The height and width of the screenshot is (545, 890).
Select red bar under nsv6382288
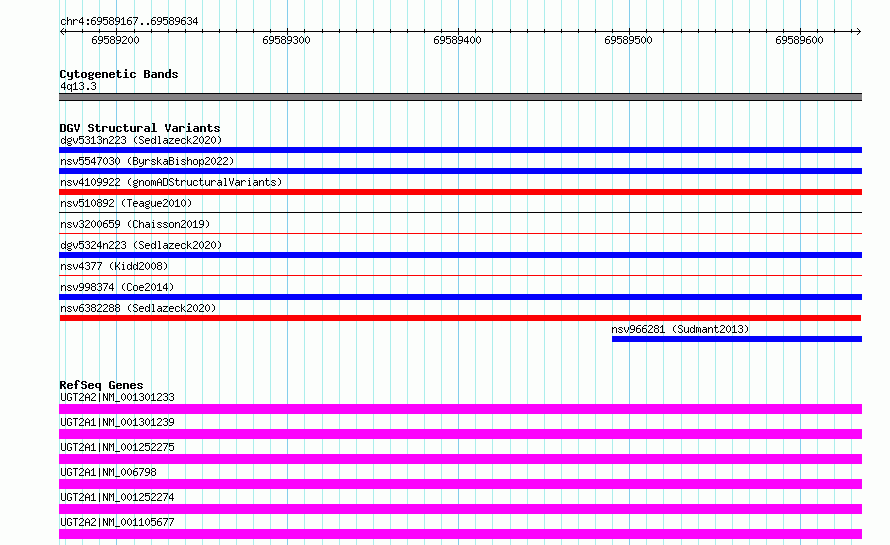460,318
